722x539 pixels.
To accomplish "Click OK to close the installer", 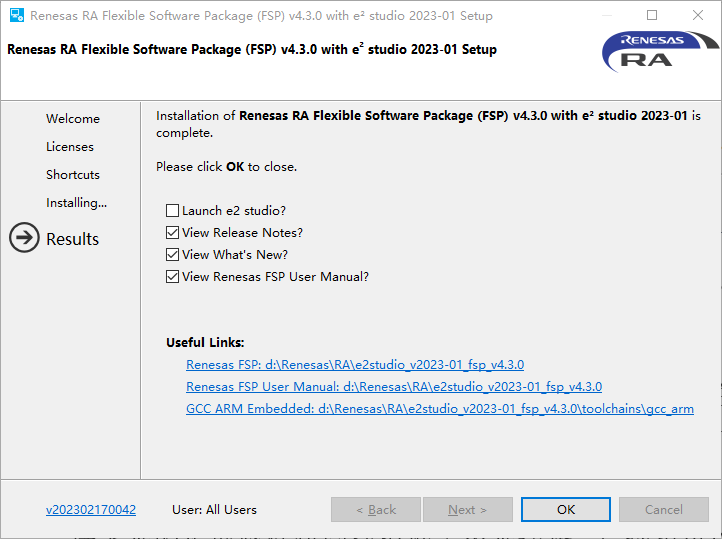I will 565,510.
